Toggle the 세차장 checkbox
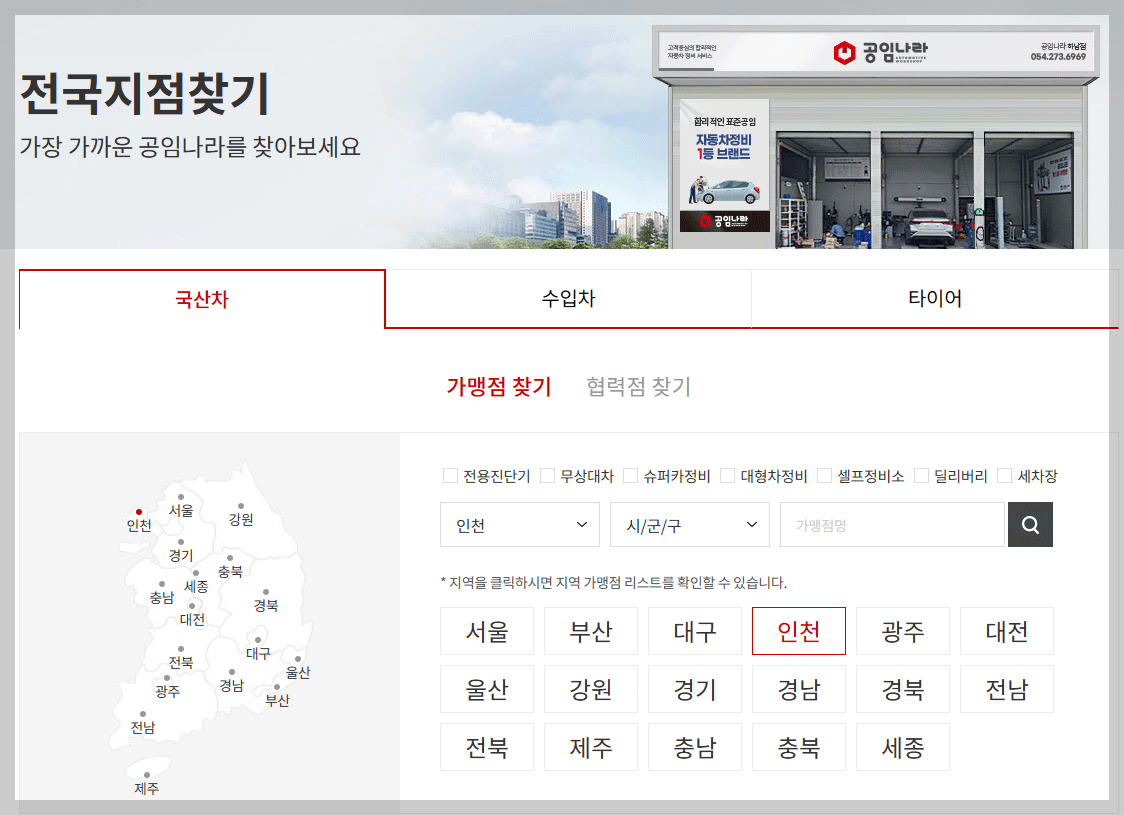Viewport: 1124px width, 815px height. tap(1003, 476)
